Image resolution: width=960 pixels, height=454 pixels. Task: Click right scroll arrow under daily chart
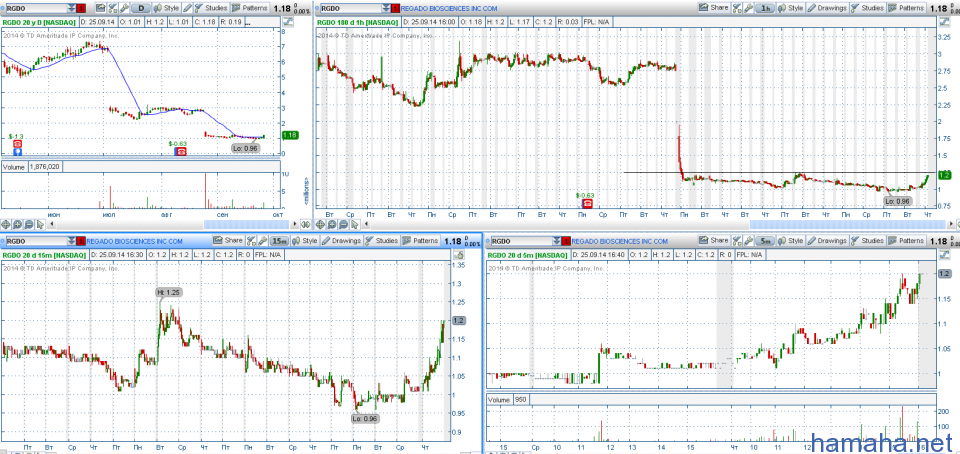294,224
